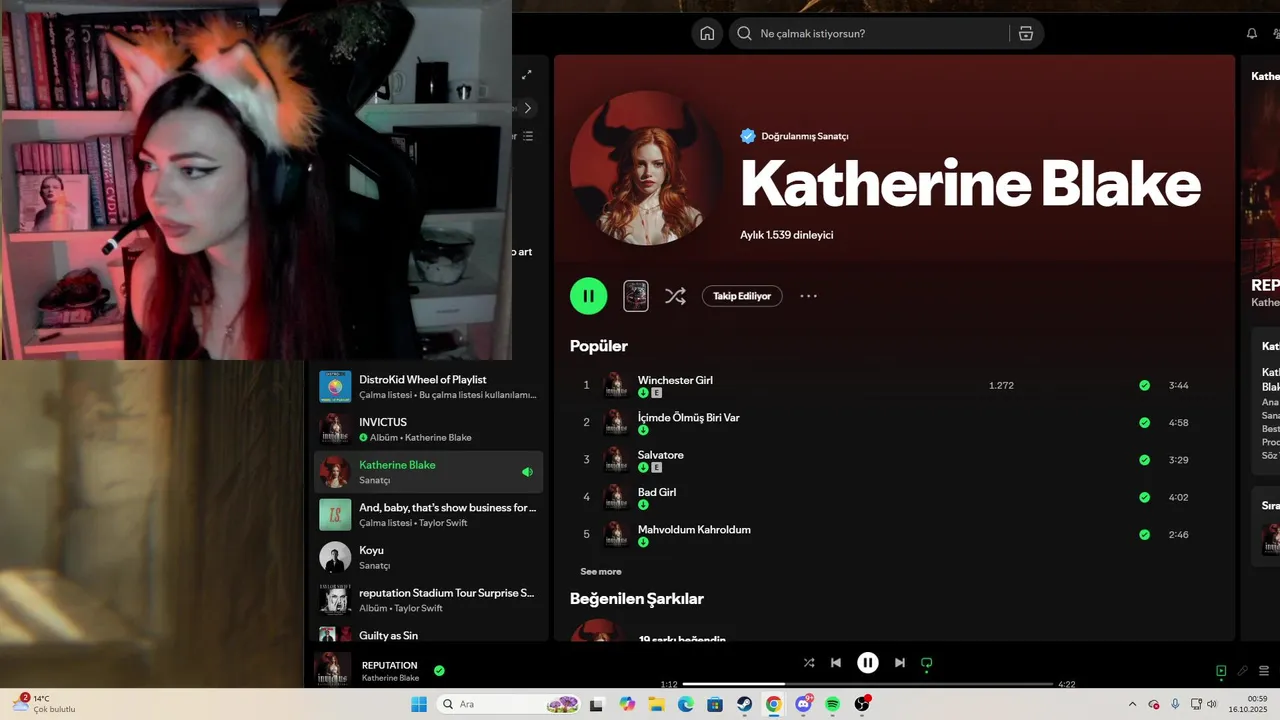Open Beğenilen Şarkılar section heading
The width and height of the screenshot is (1280, 720).
[x=637, y=598]
